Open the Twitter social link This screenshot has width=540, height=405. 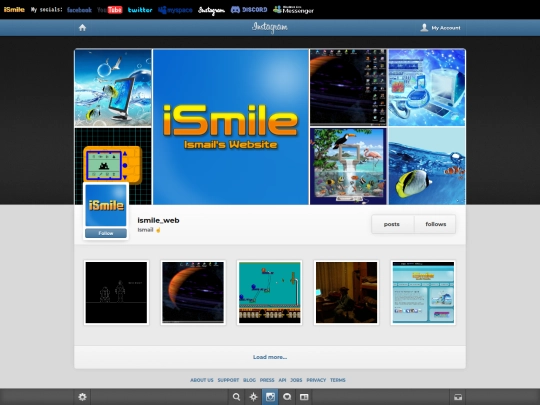[x=140, y=10]
